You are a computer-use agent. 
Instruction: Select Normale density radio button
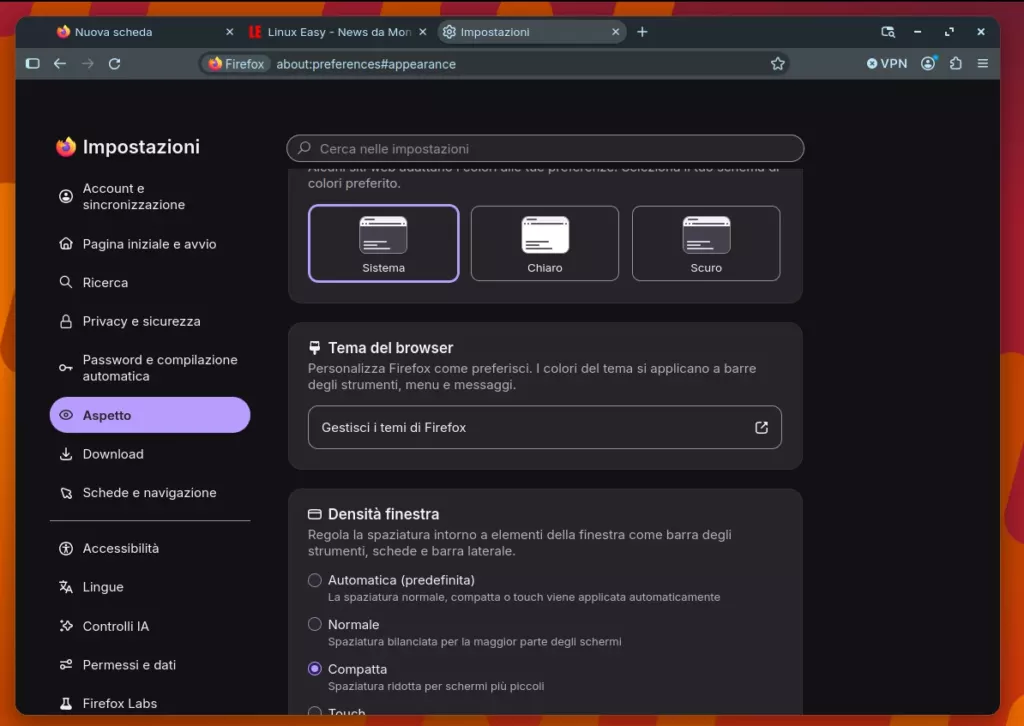click(315, 624)
